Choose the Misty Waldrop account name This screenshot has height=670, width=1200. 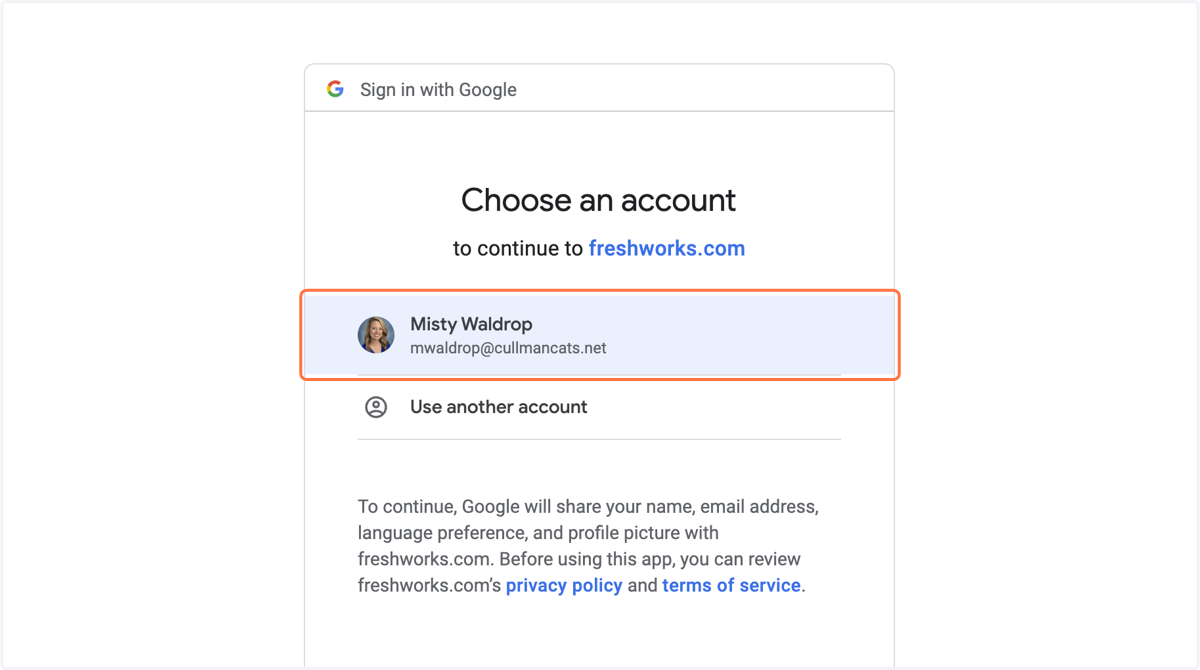pyautogui.click(x=471, y=324)
